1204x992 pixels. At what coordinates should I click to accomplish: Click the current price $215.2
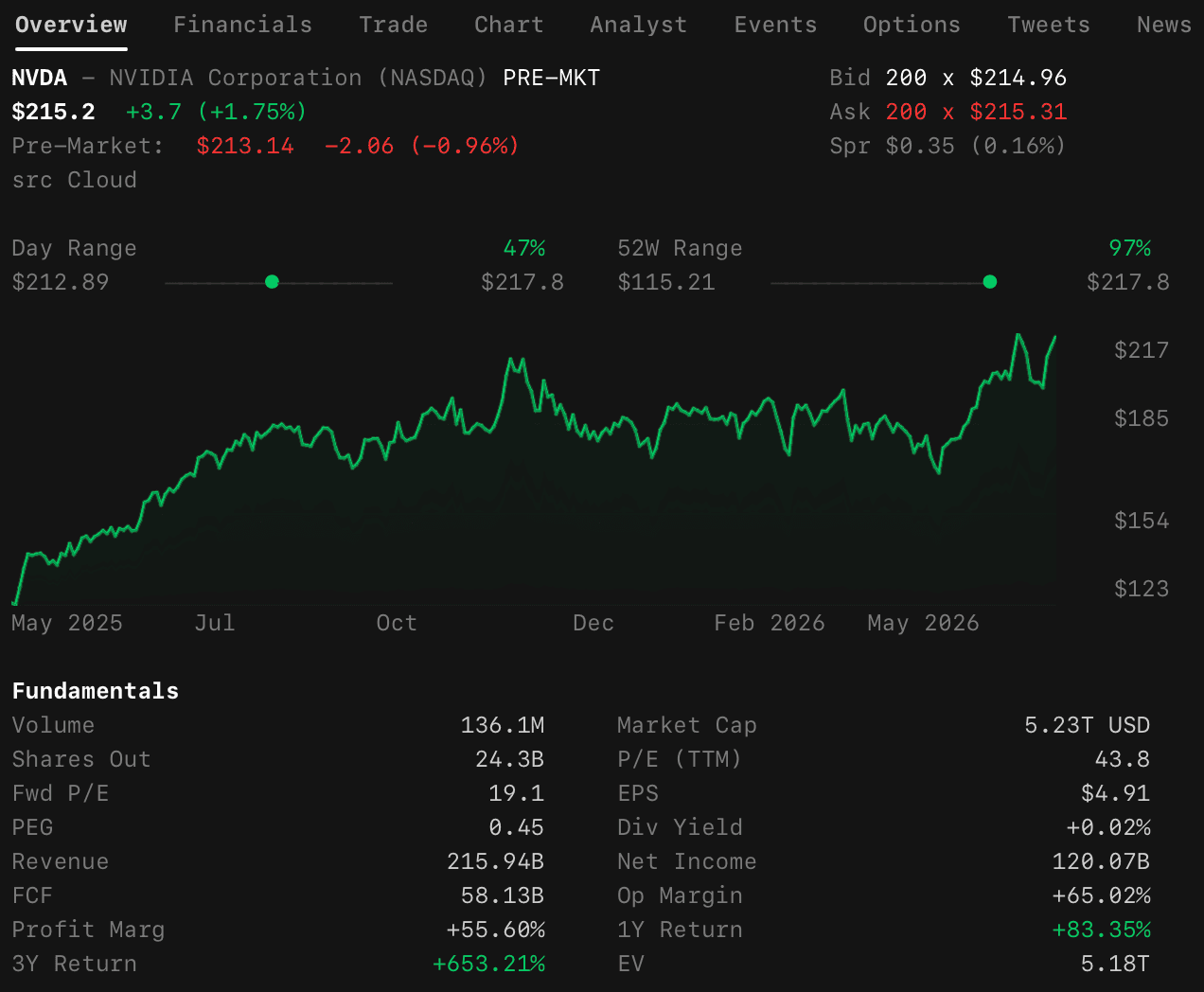click(x=53, y=112)
